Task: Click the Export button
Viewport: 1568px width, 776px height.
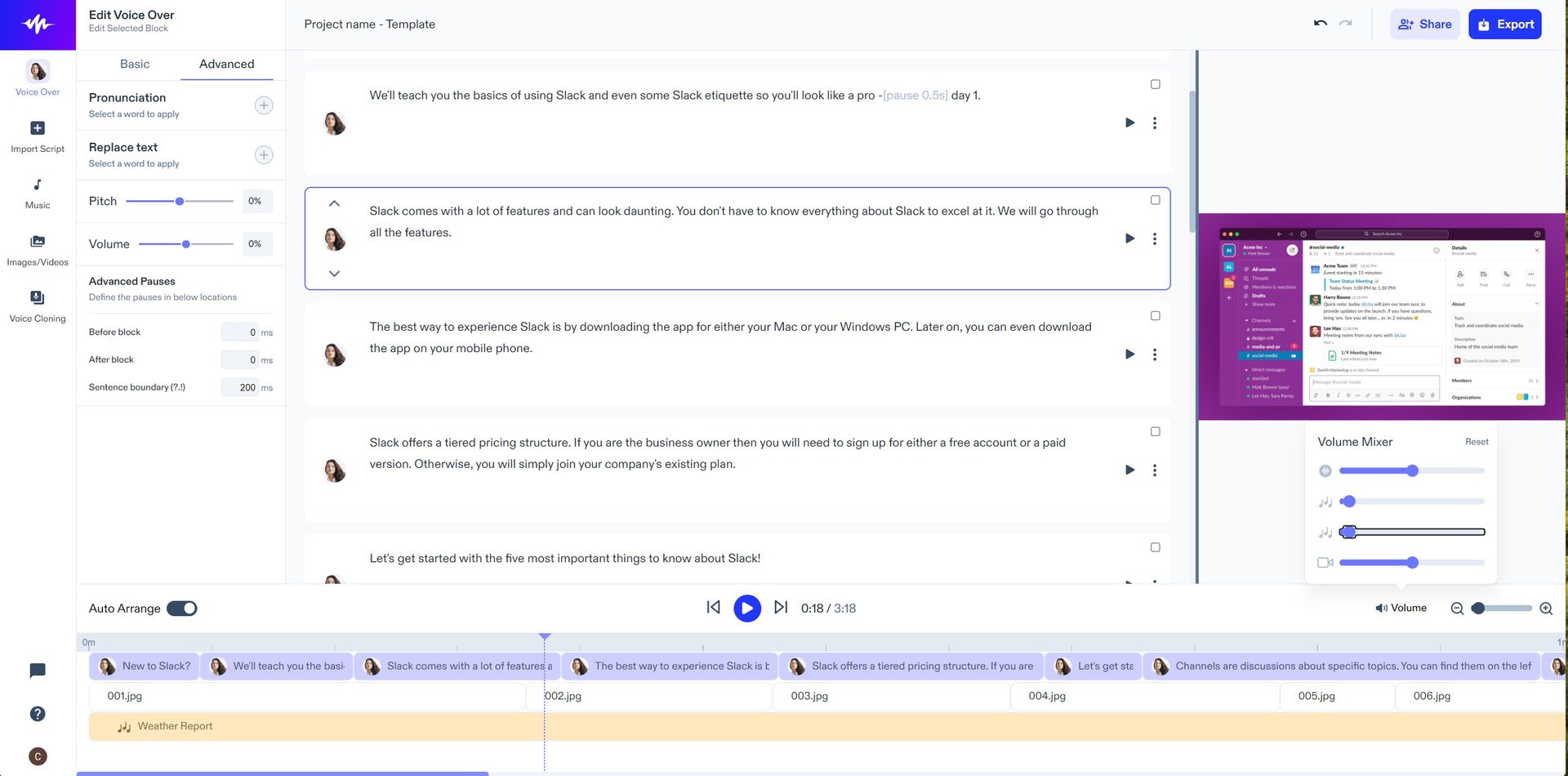Action: click(1505, 25)
